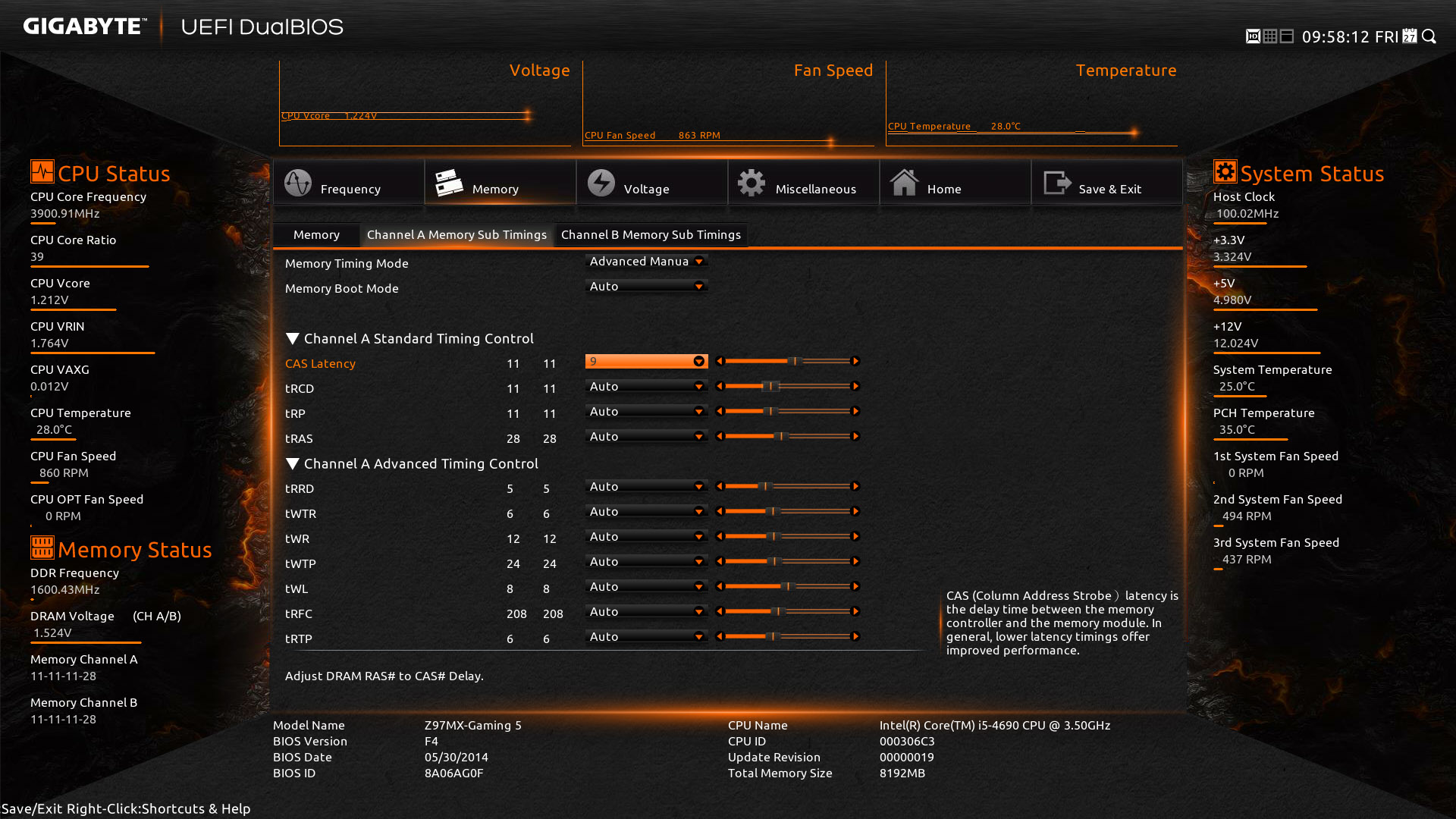Click the CAS Latency row label
This screenshot has width=1456, height=819.
(x=320, y=364)
